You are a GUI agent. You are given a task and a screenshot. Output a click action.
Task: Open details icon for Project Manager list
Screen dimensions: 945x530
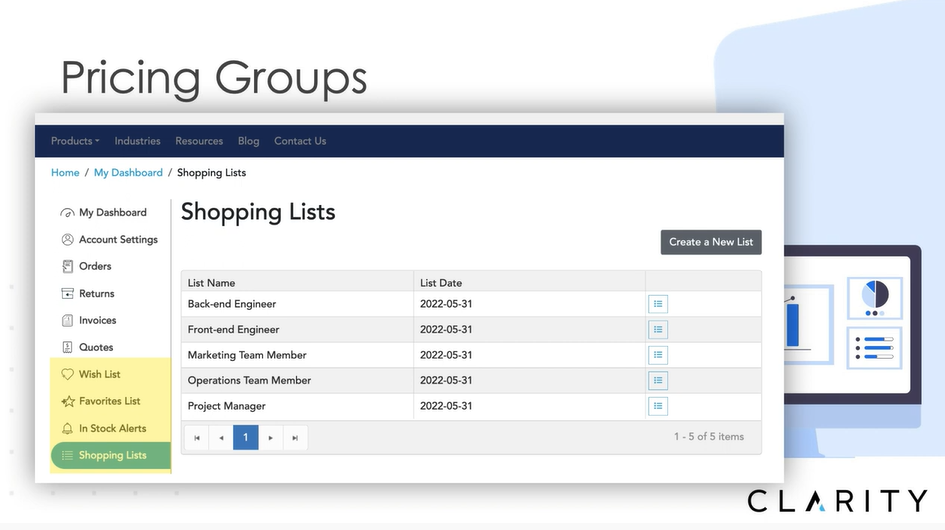click(x=658, y=406)
